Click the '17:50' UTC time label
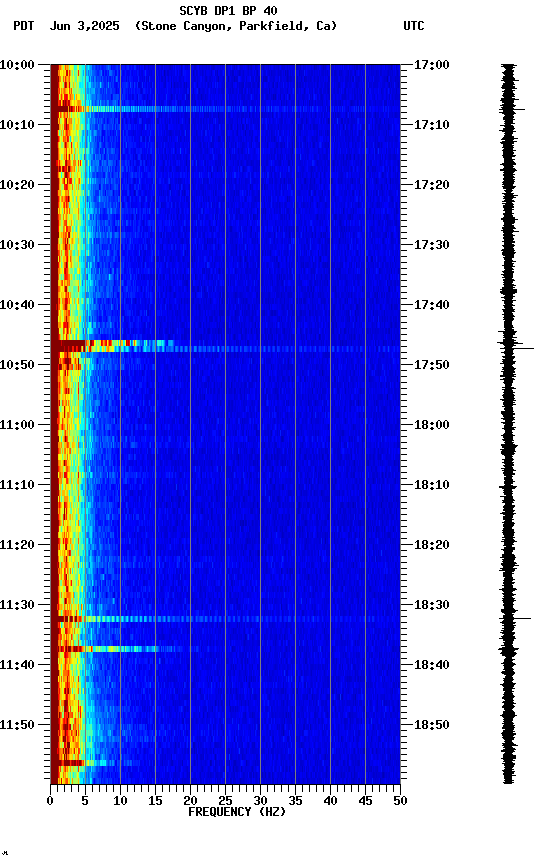 point(432,365)
